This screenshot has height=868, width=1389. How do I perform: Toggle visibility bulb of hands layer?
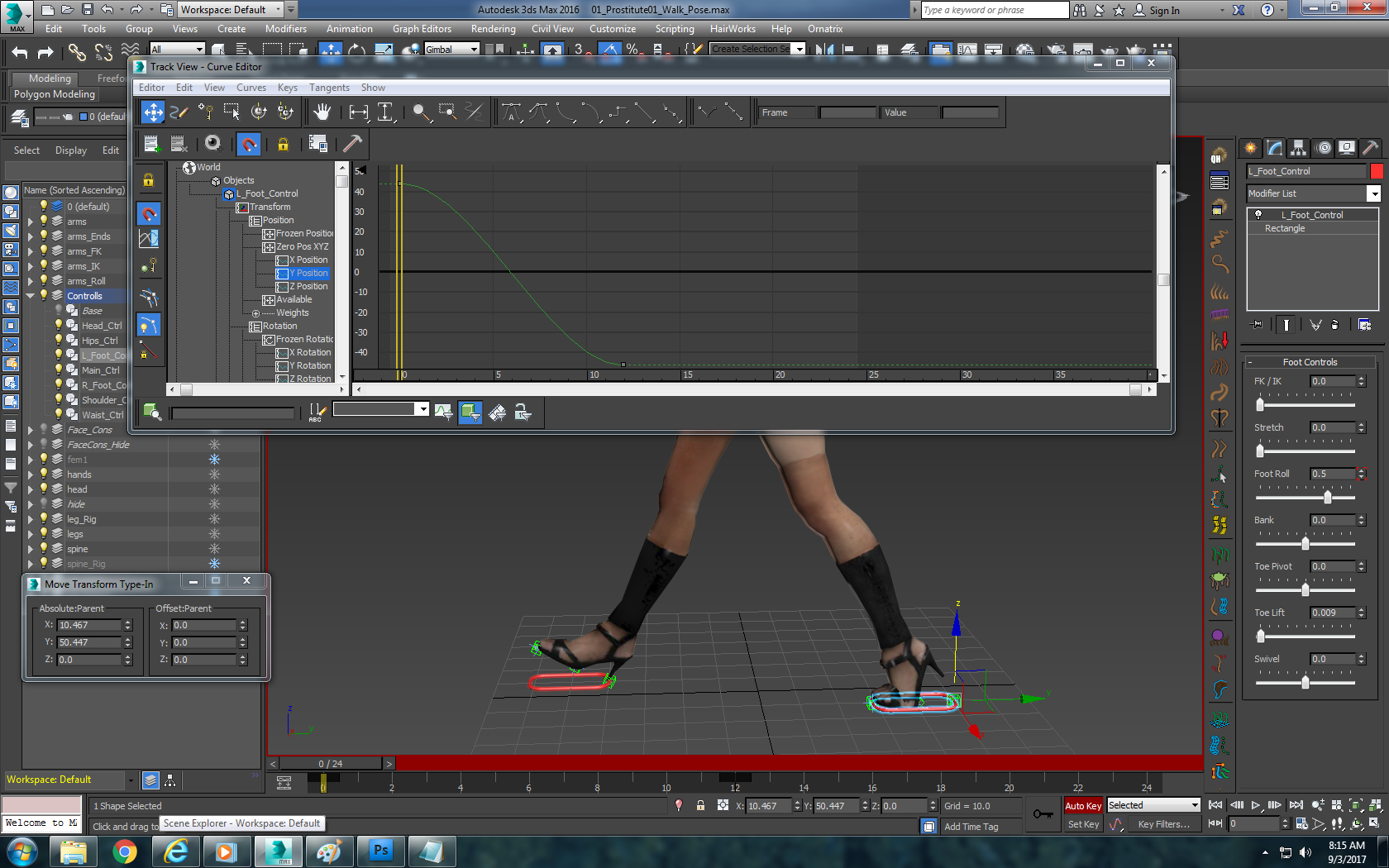pos(44,475)
